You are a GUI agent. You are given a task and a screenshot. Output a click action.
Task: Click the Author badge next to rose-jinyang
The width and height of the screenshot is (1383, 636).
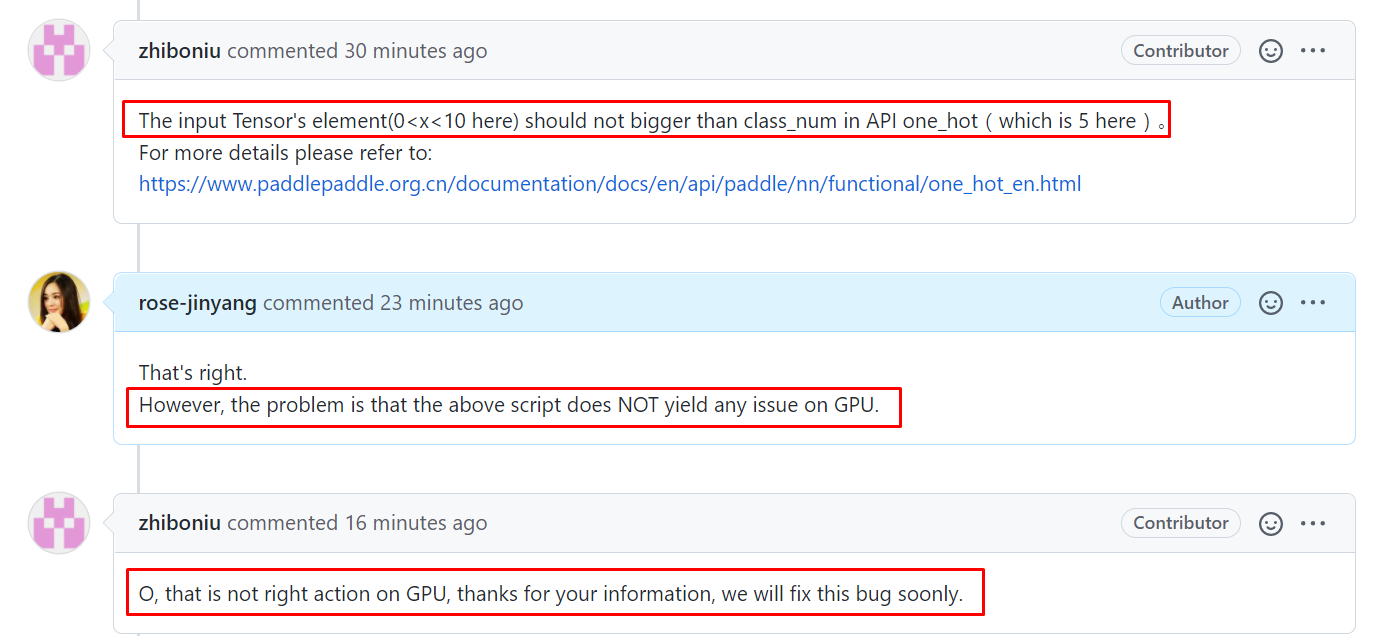(x=1200, y=302)
